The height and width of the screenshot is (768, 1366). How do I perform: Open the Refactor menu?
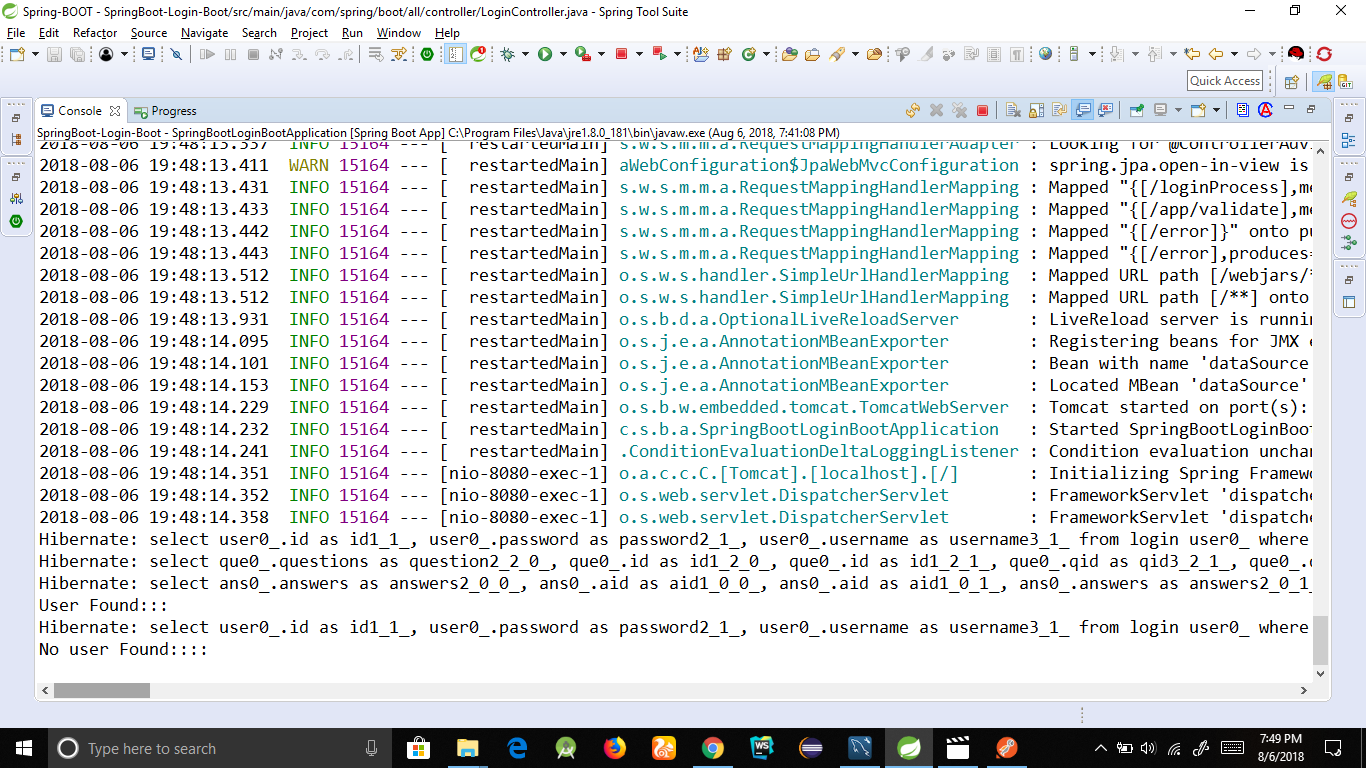(95, 32)
